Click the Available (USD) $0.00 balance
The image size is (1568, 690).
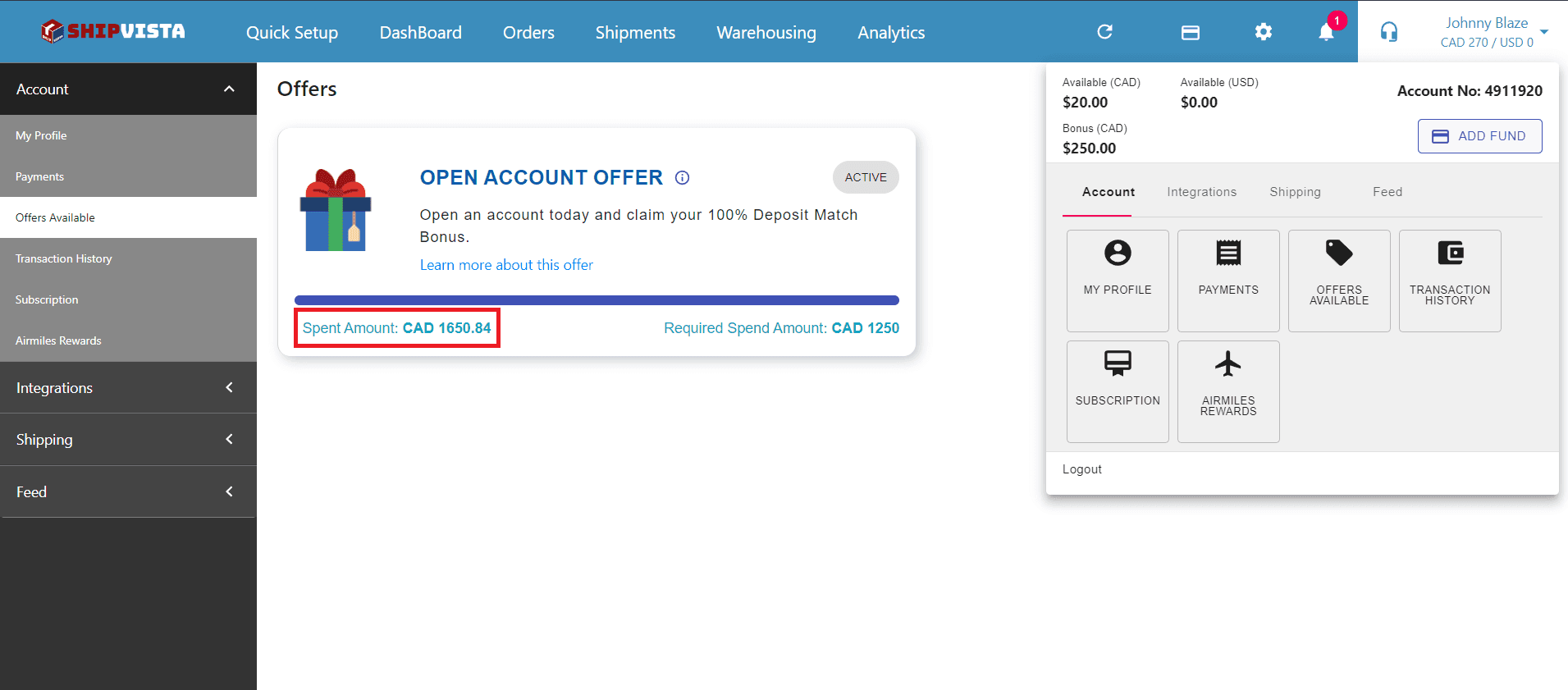coord(1219,93)
